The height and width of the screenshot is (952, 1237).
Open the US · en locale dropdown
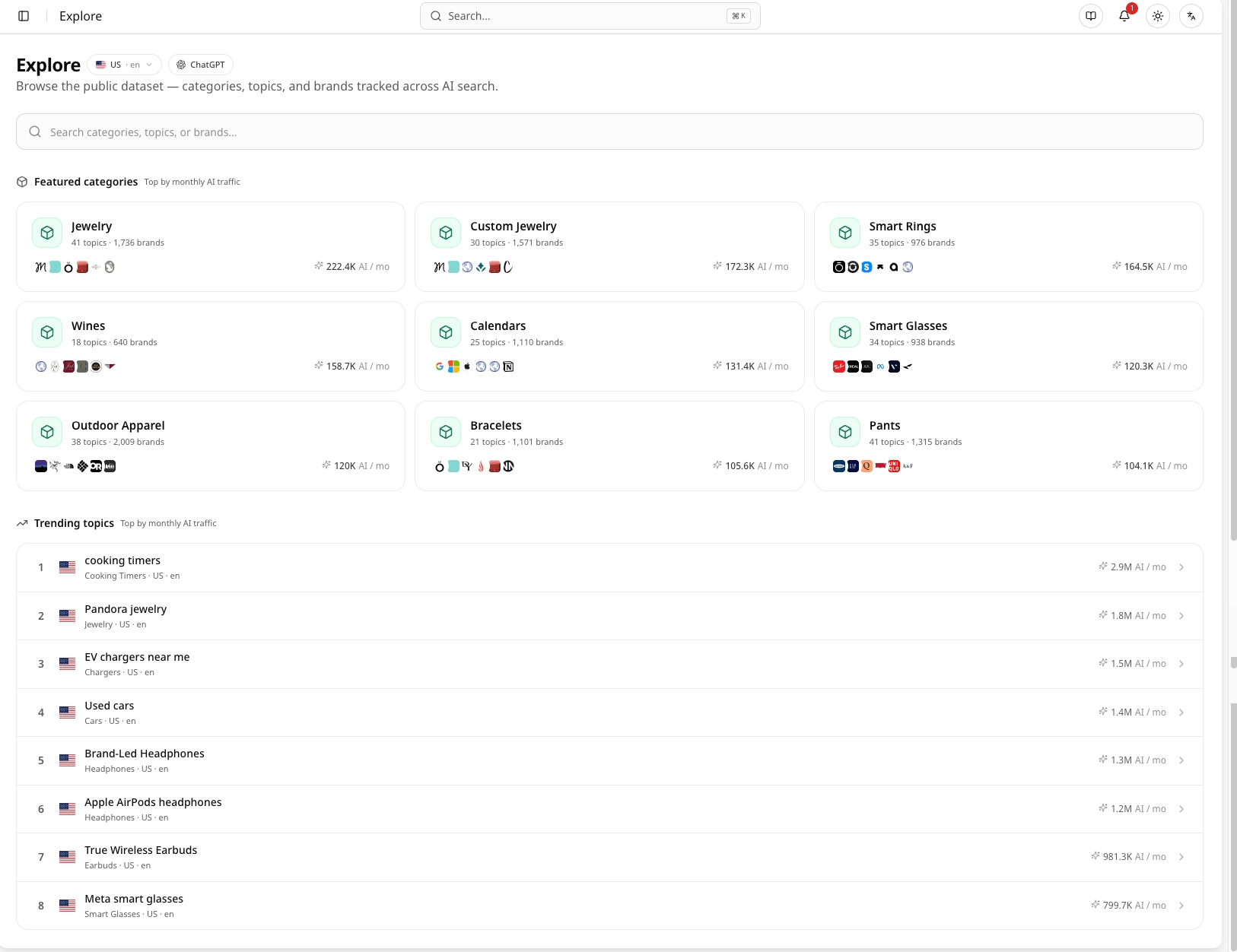[x=124, y=65]
